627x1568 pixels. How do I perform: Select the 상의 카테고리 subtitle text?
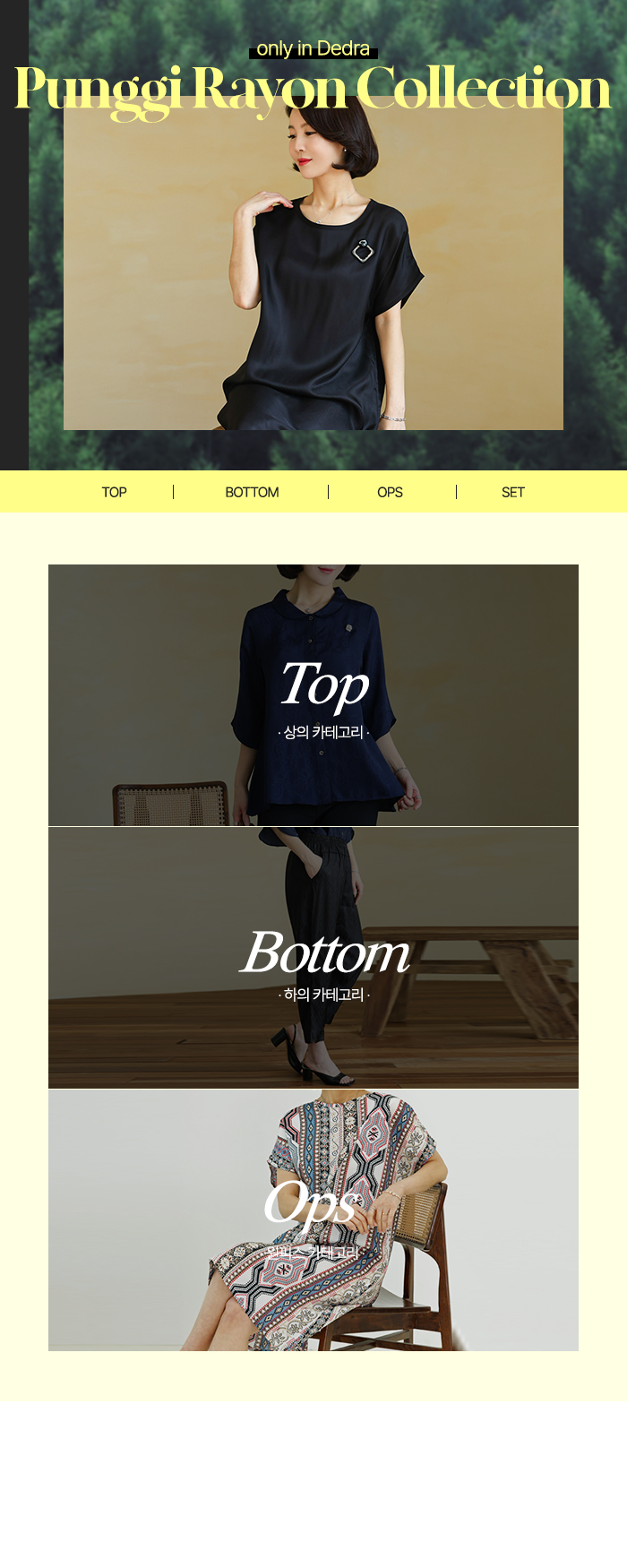click(x=323, y=732)
